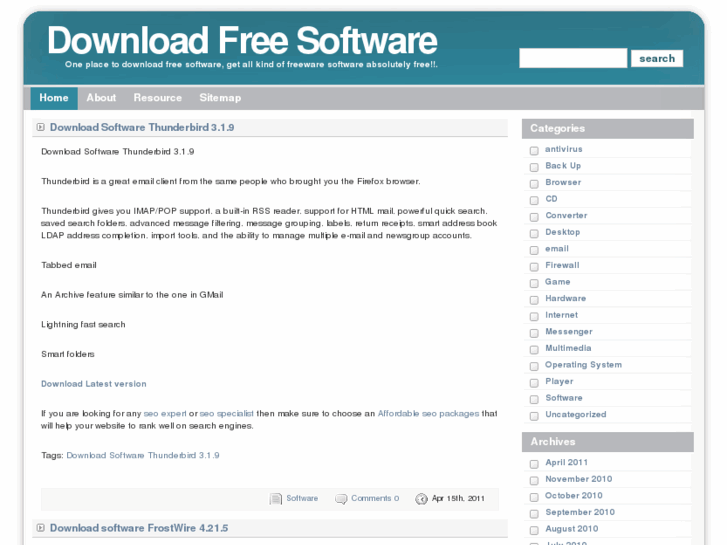Click the bullet icon beside Internet

point(534,316)
